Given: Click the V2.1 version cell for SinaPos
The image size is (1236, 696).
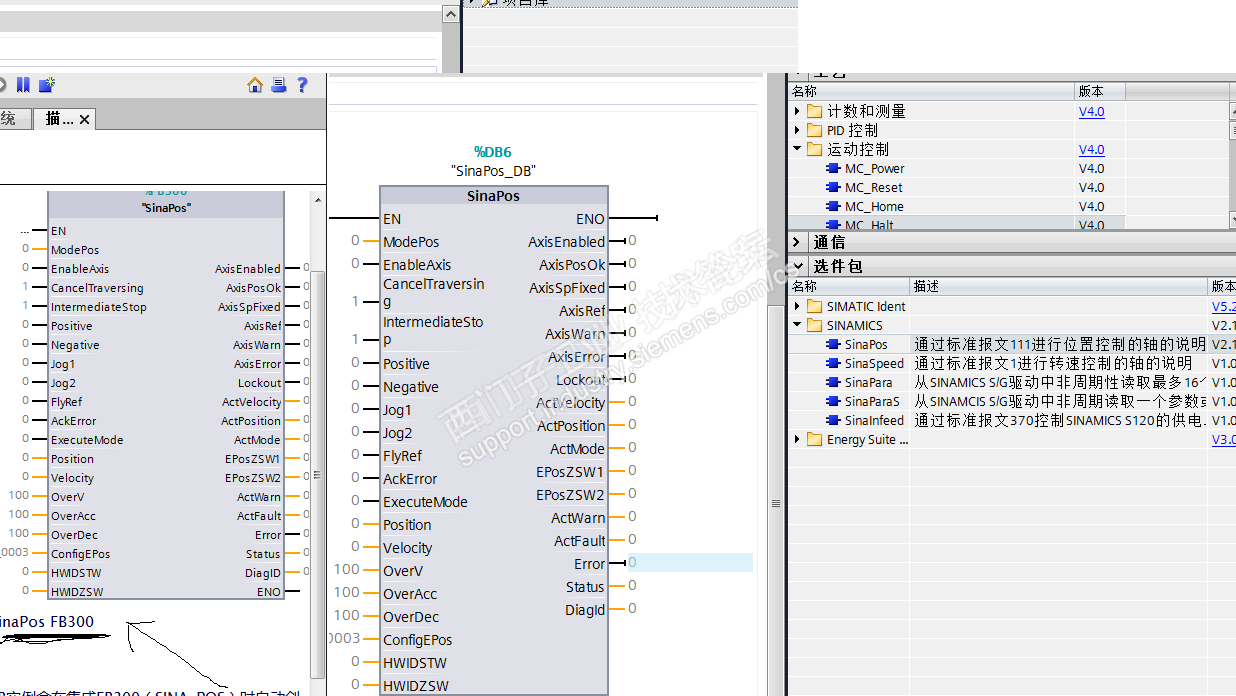Looking at the screenshot, I should click(x=1223, y=345).
